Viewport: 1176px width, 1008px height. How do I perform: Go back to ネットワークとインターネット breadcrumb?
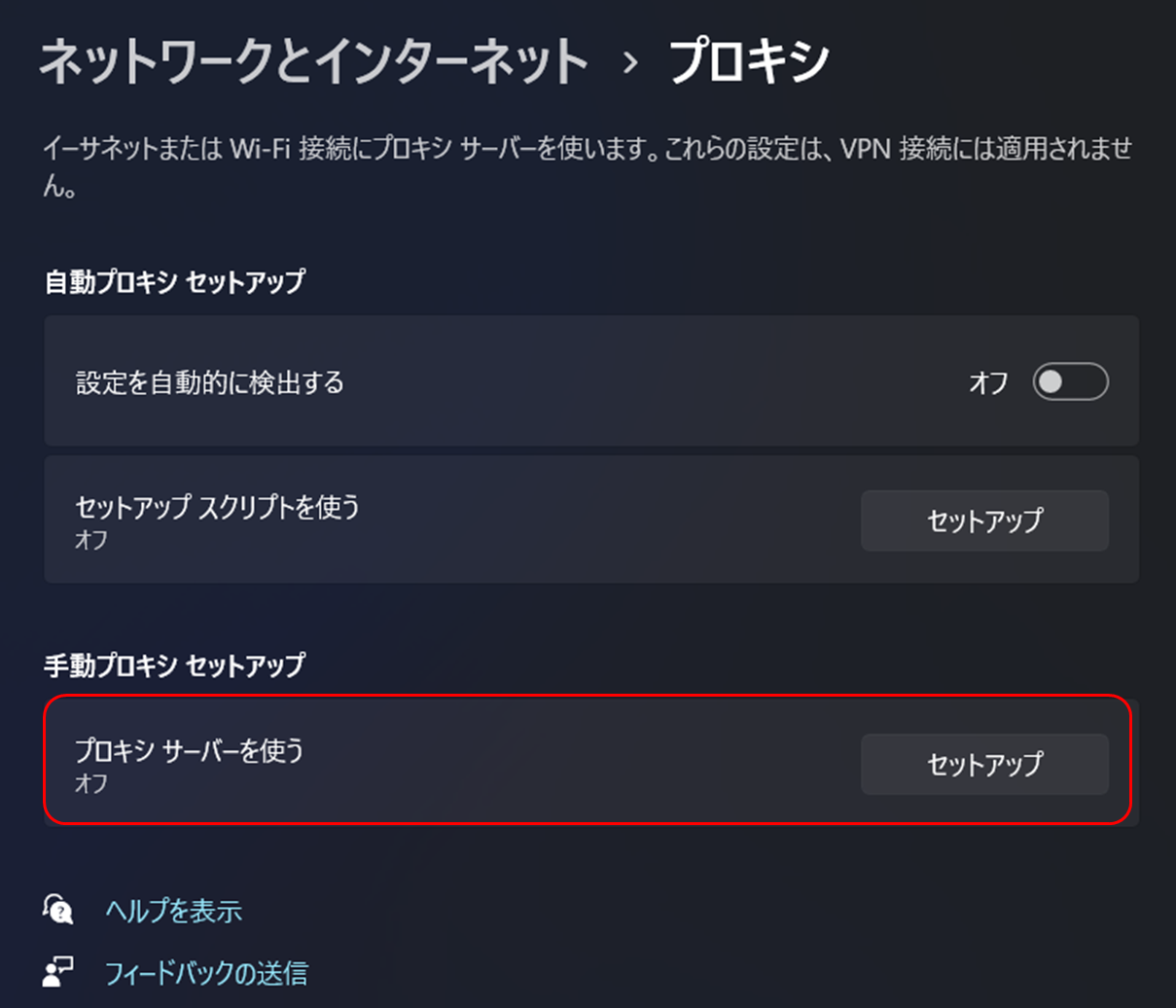point(313,62)
